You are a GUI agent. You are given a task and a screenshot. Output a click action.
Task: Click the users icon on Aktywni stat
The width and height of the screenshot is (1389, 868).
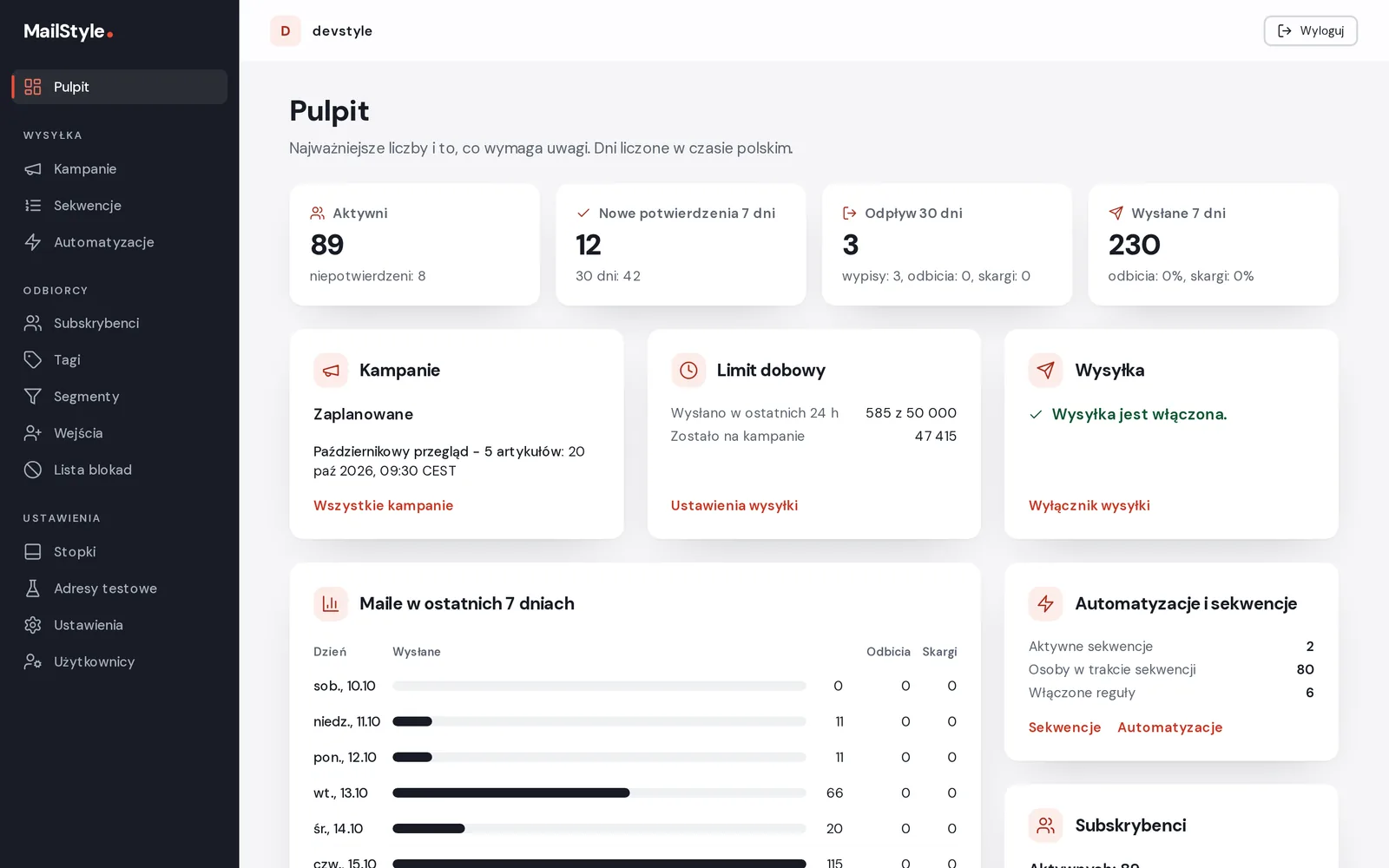coord(318,214)
